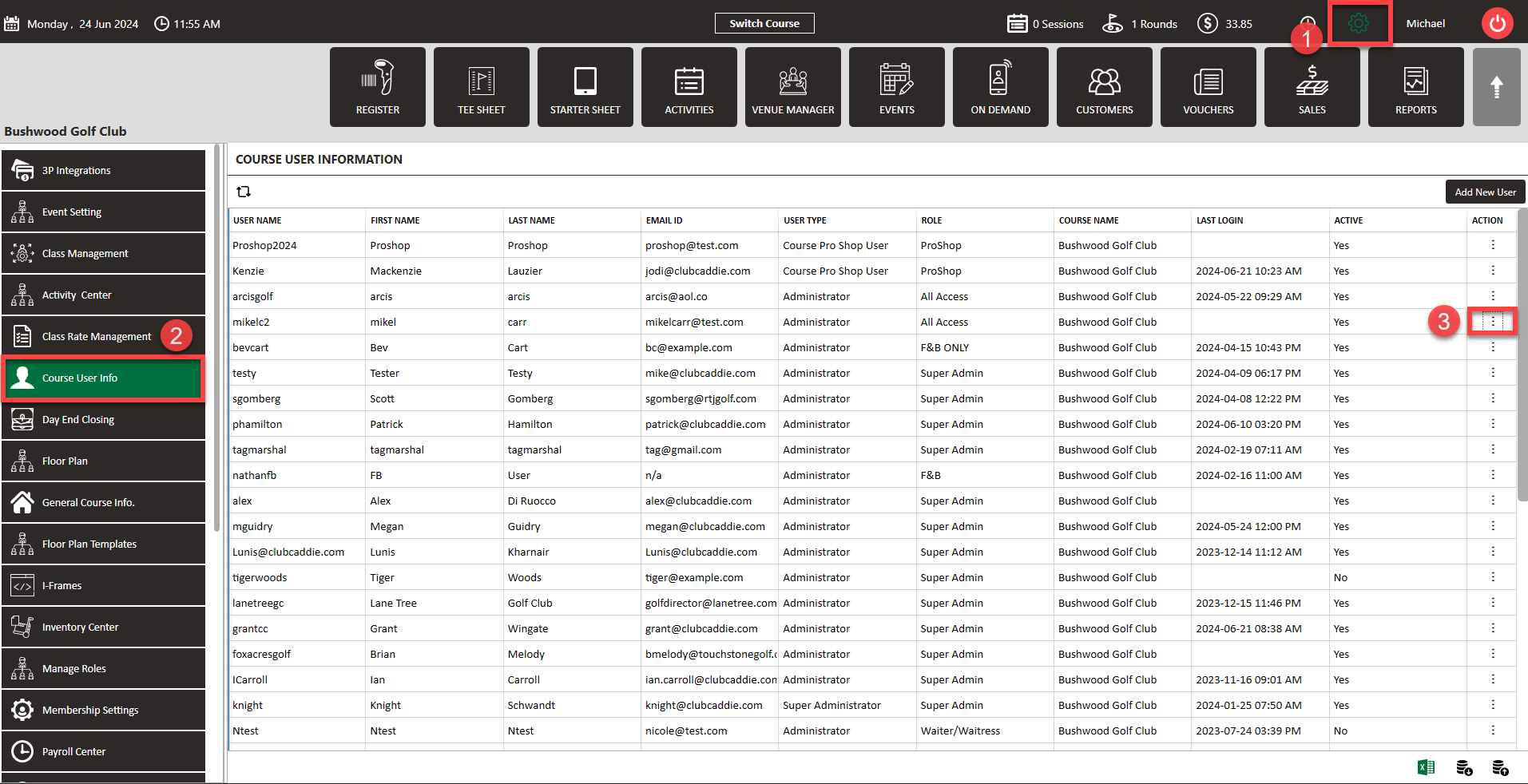1528x784 pixels.
Task: Open the Activities module
Action: coord(689,87)
